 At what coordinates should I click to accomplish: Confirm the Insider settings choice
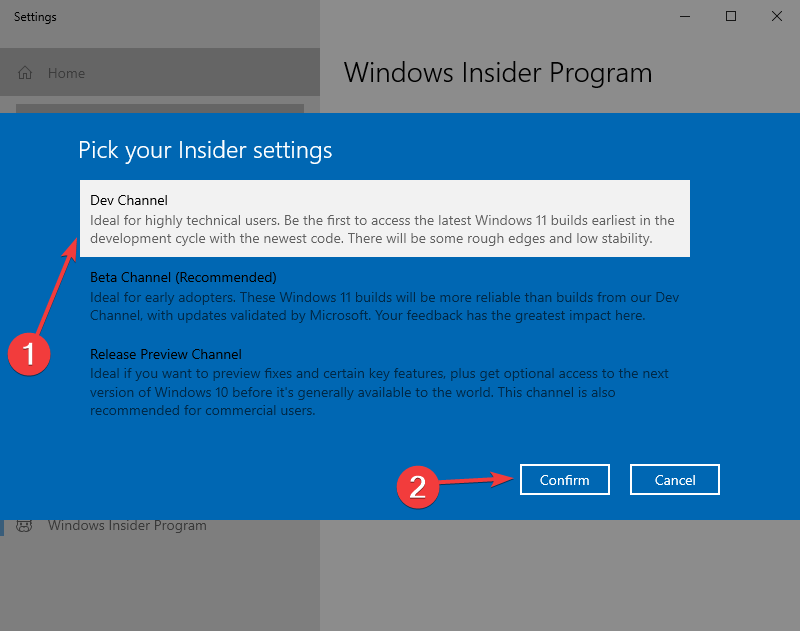pos(564,479)
